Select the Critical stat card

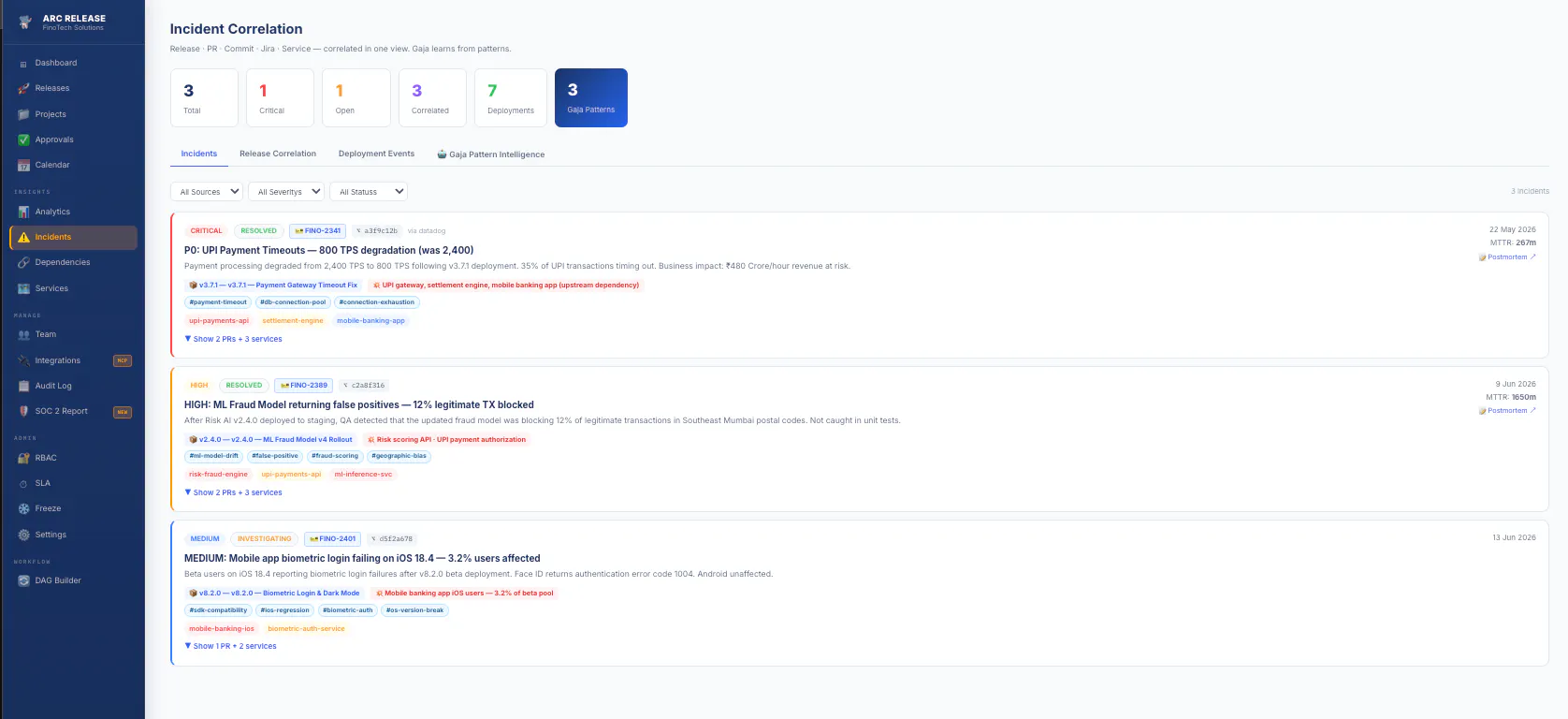click(x=280, y=97)
